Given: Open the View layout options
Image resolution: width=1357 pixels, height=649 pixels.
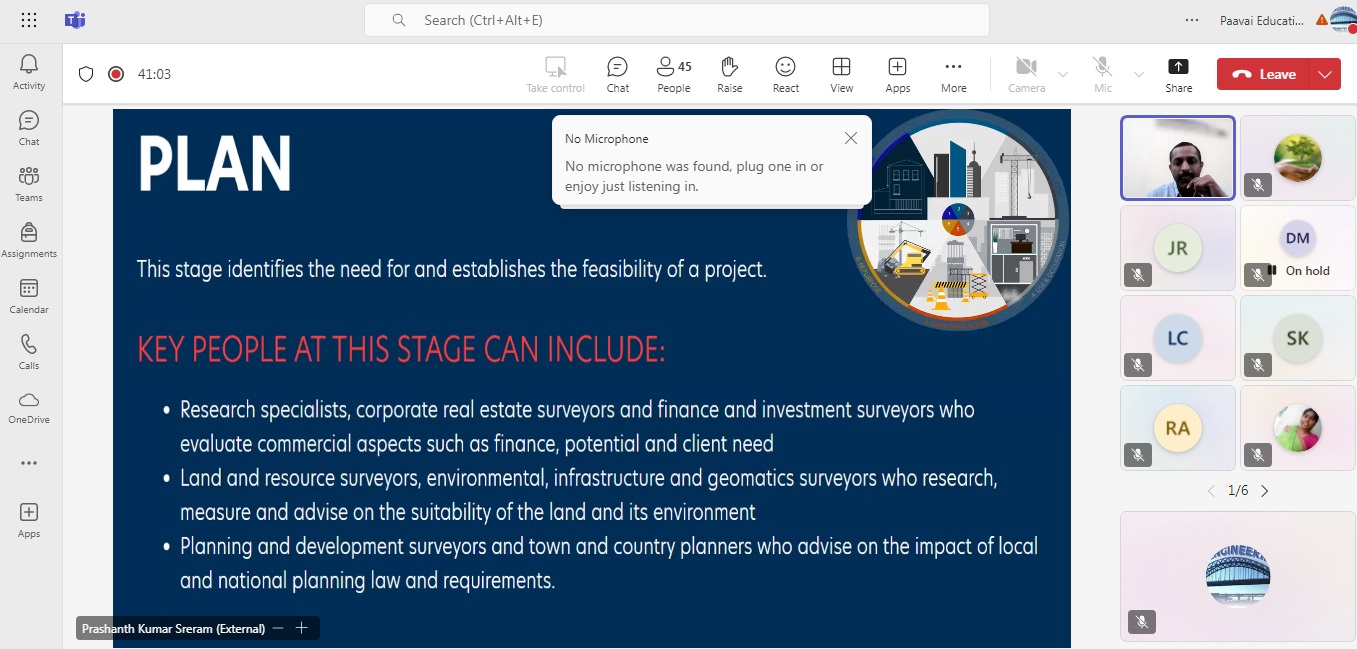Looking at the screenshot, I should click(x=841, y=75).
